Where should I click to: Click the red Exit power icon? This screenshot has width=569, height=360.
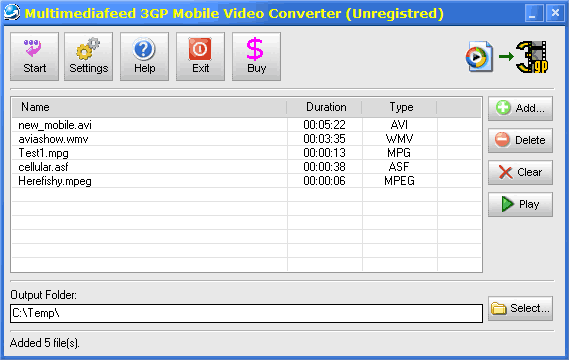200,49
